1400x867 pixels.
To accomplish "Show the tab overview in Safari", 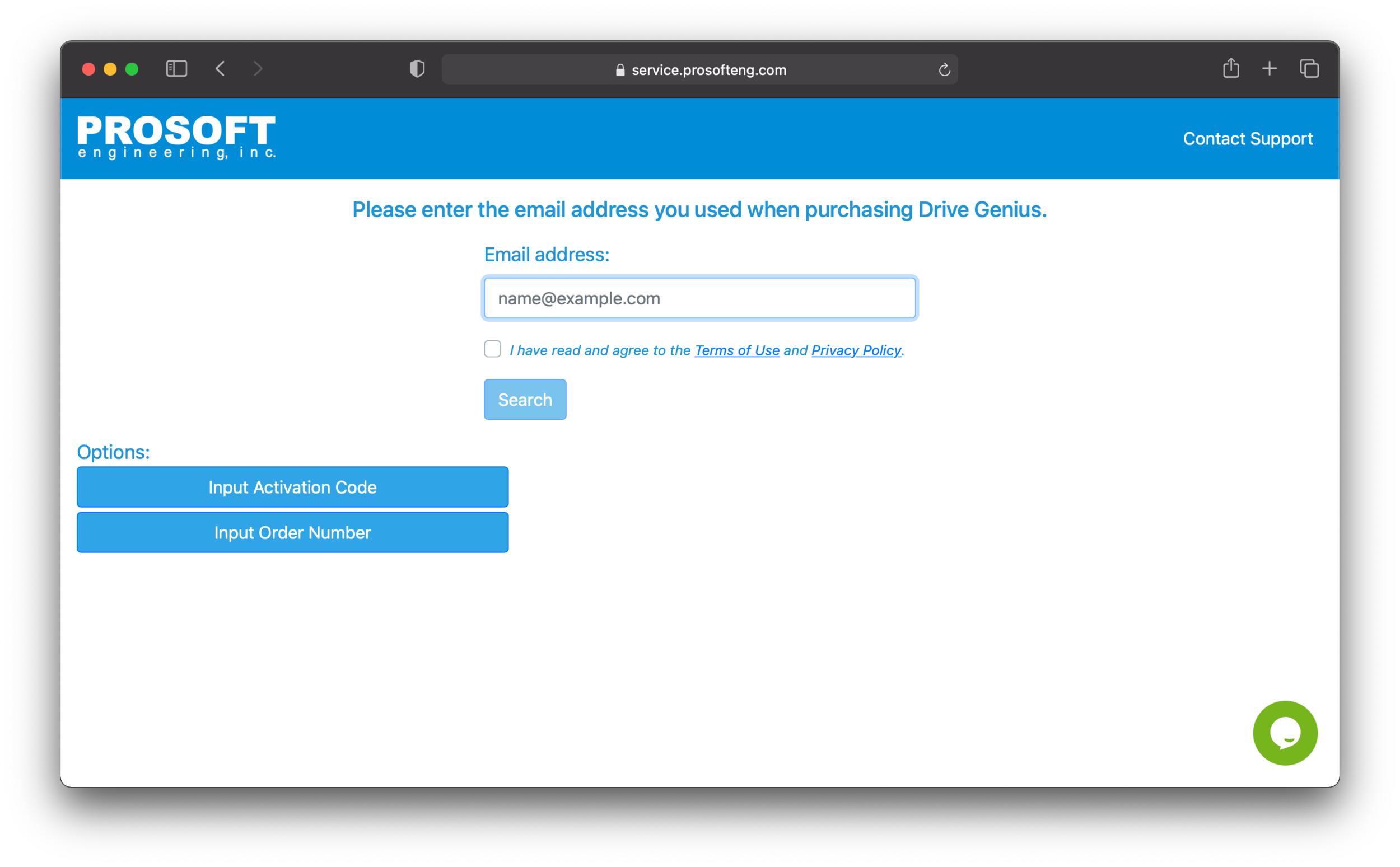I will pyautogui.click(x=1309, y=68).
